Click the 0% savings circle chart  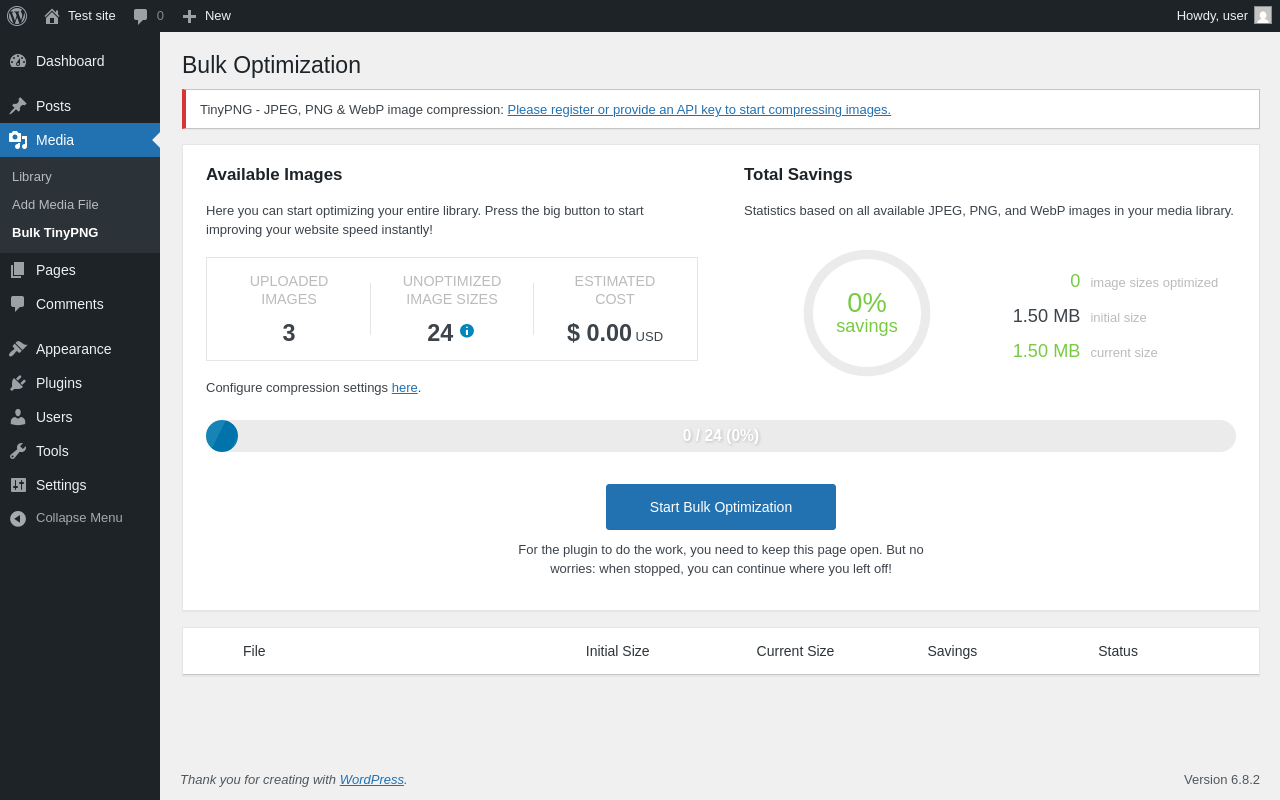866,313
